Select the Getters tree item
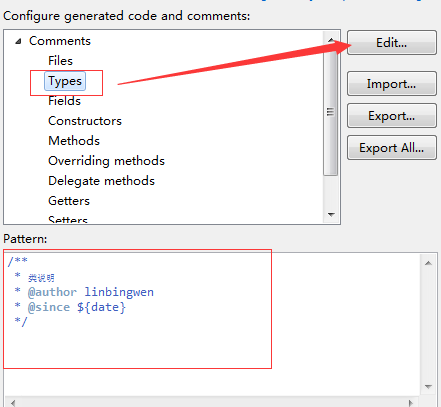 [69, 201]
